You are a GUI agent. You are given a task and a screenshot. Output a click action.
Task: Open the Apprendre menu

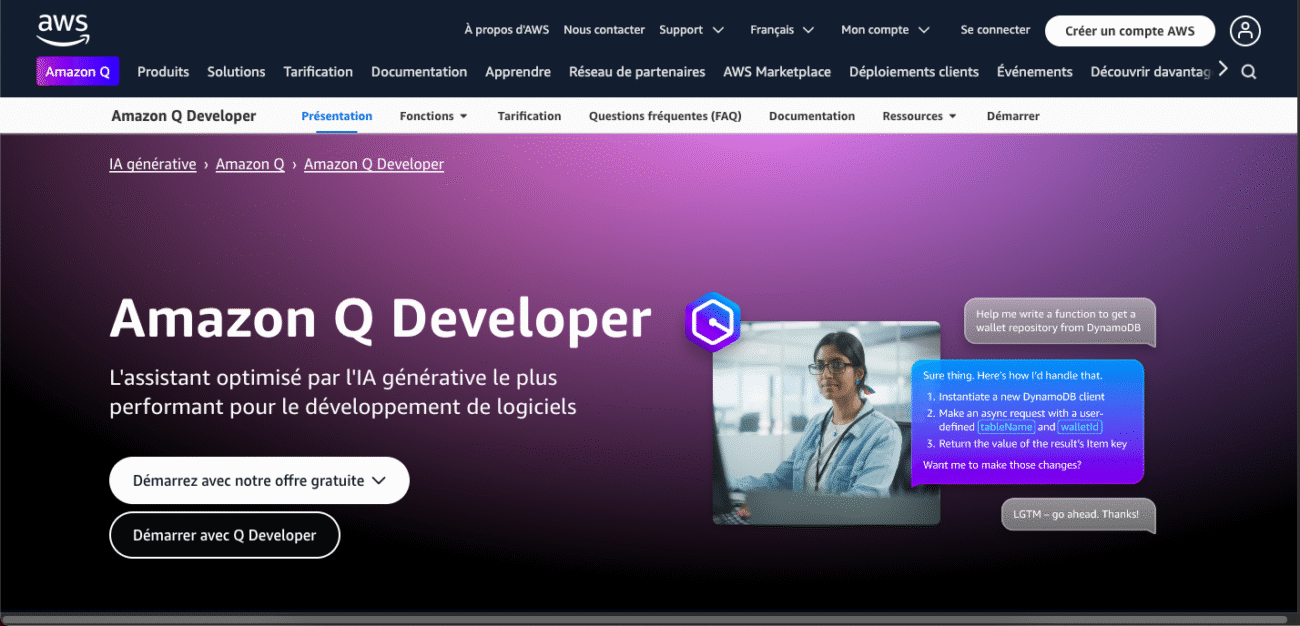pyautogui.click(x=518, y=72)
